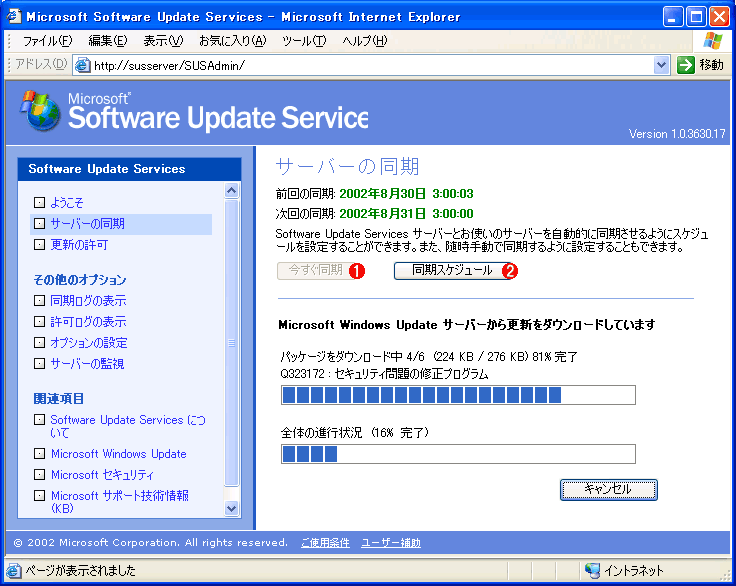The width and height of the screenshot is (736, 586).
Task: Click the サーバーの同期 page heading
Action: click(x=347, y=166)
